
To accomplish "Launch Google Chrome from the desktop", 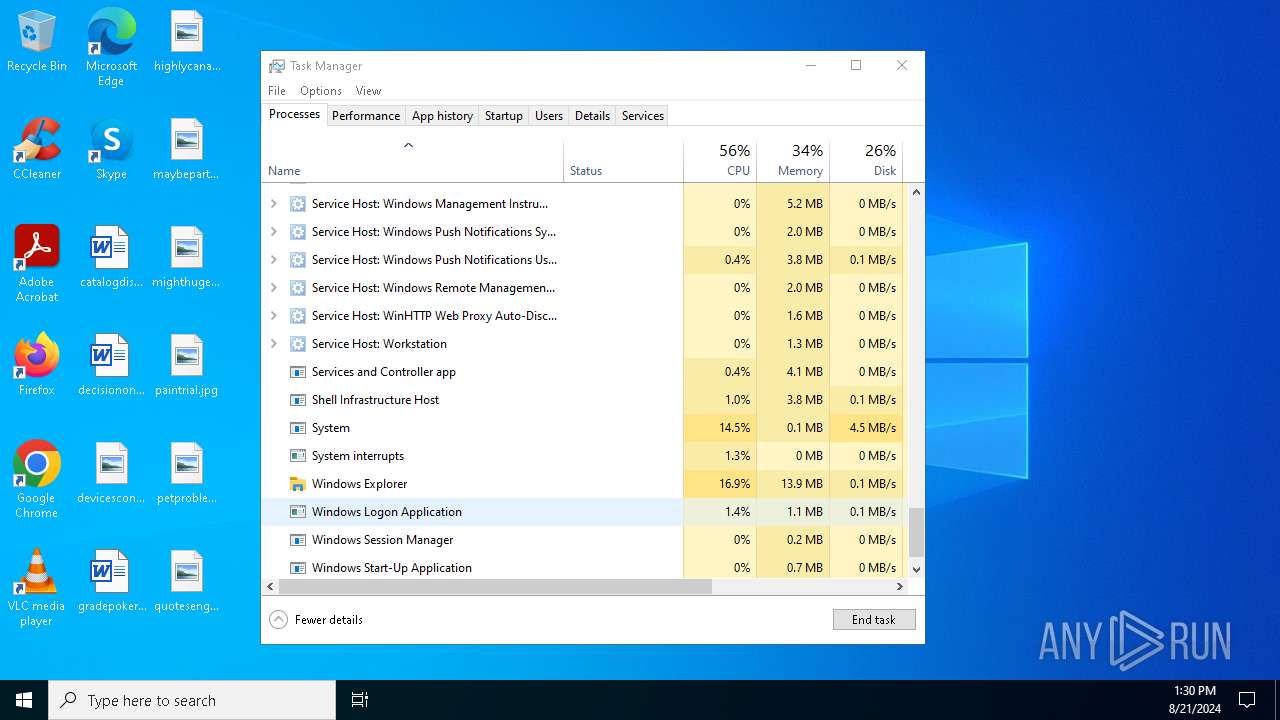I will click(x=37, y=480).
